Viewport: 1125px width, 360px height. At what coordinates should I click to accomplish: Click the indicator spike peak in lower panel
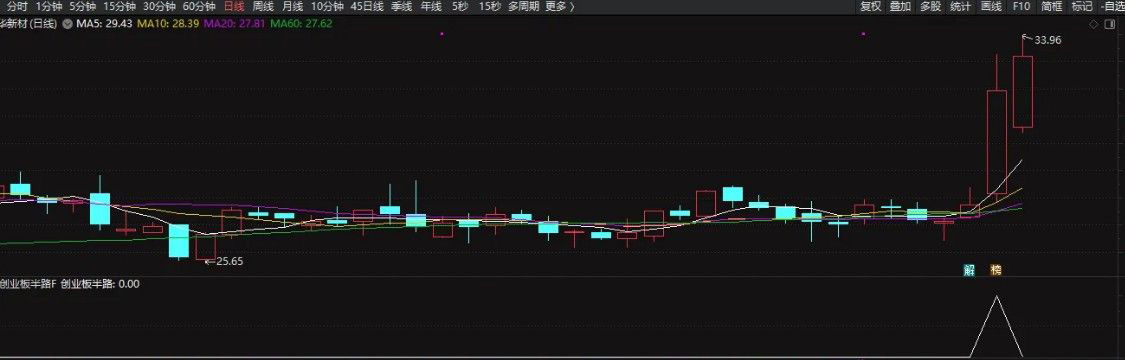coord(996,296)
